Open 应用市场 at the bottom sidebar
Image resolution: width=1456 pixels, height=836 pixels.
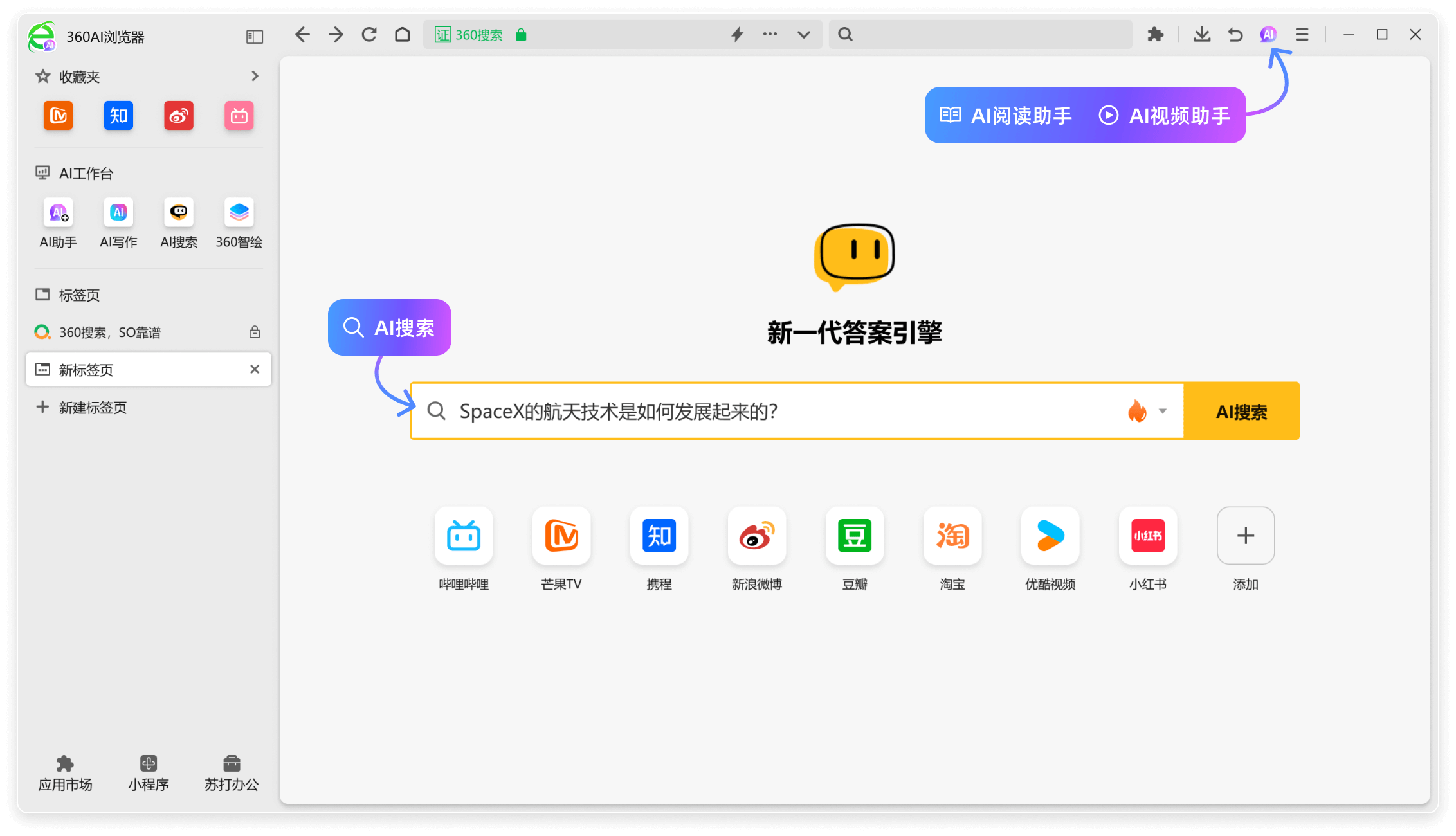(64, 772)
